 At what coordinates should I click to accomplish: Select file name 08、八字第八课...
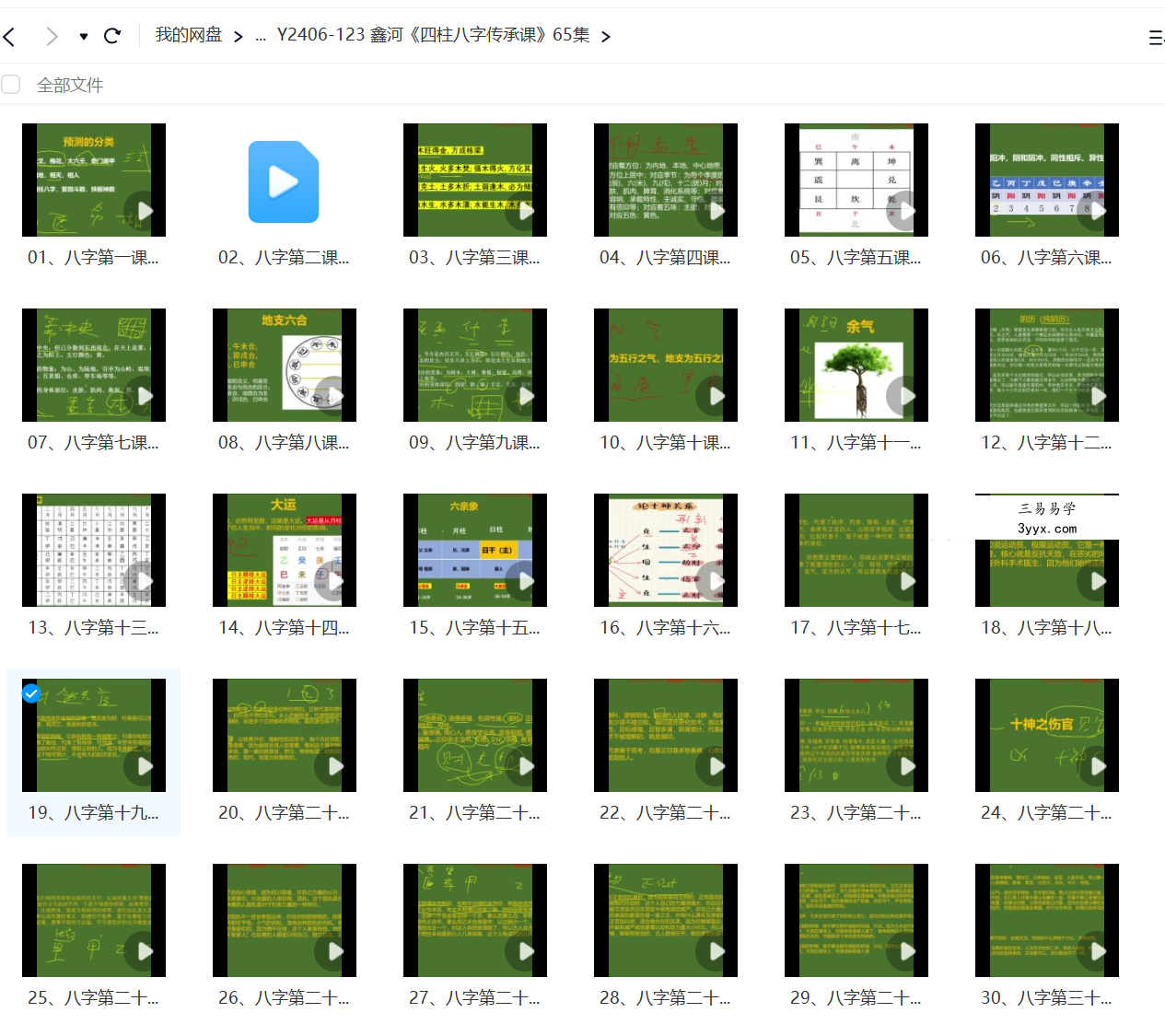point(284,443)
